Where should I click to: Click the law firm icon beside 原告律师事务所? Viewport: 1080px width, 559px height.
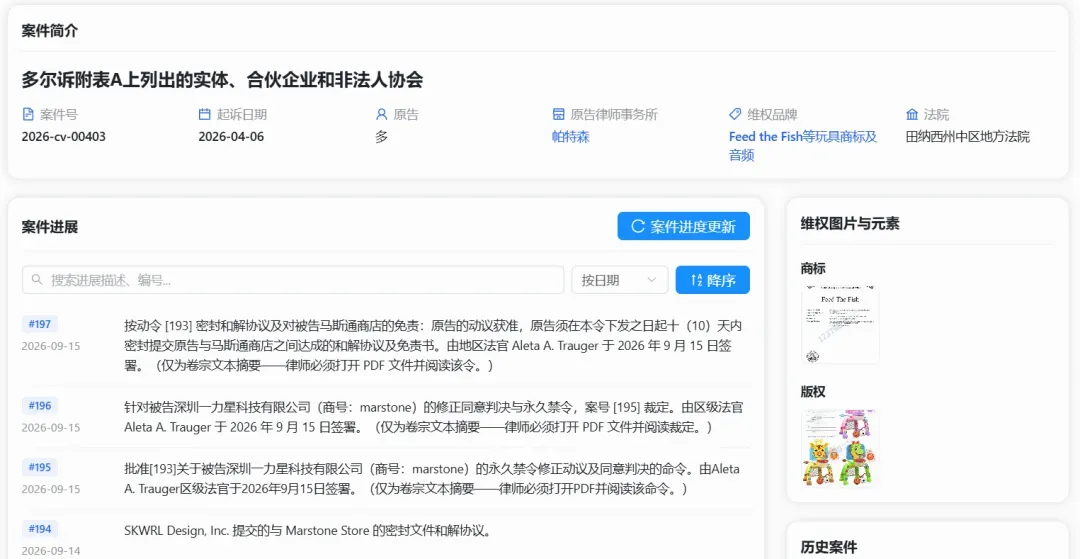tap(559, 114)
